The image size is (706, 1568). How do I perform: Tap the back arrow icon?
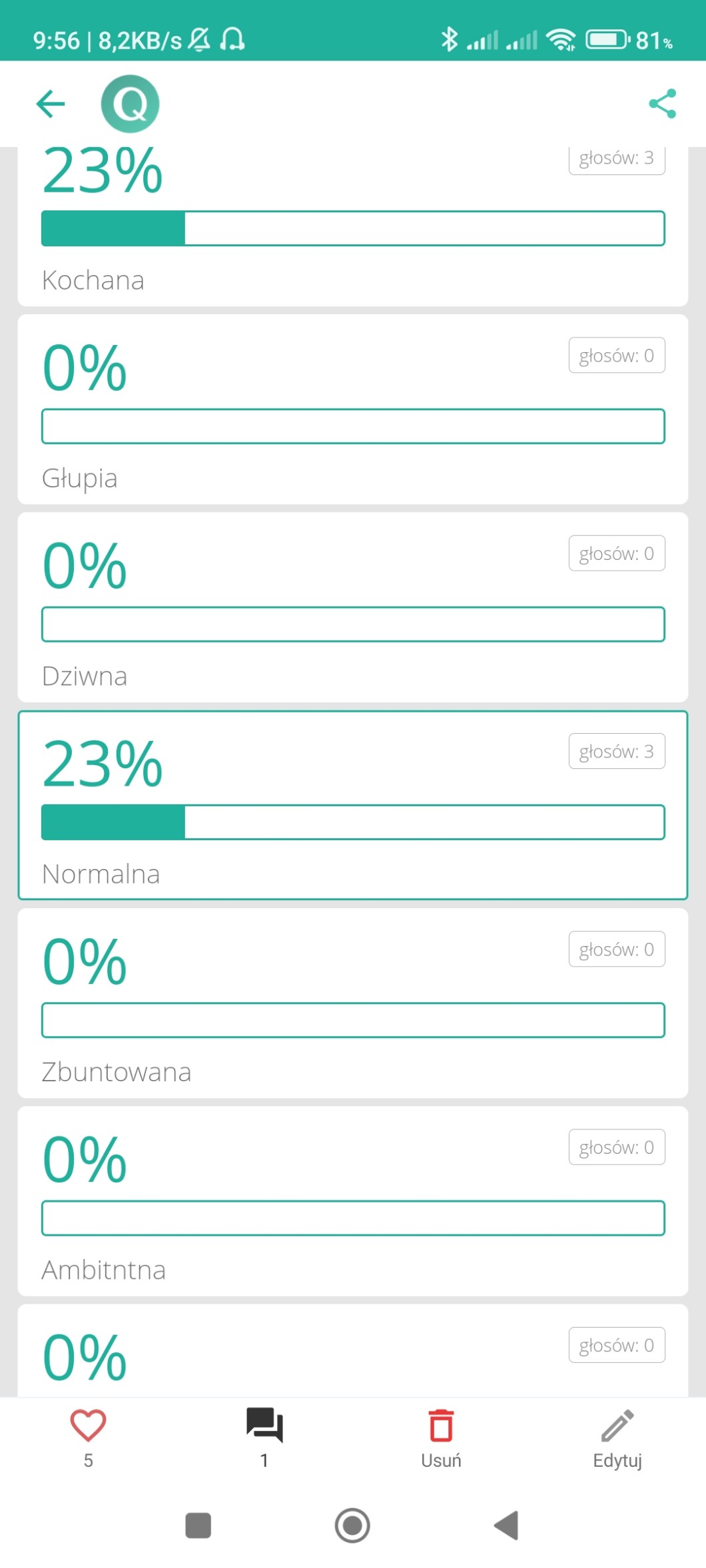tap(51, 104)
